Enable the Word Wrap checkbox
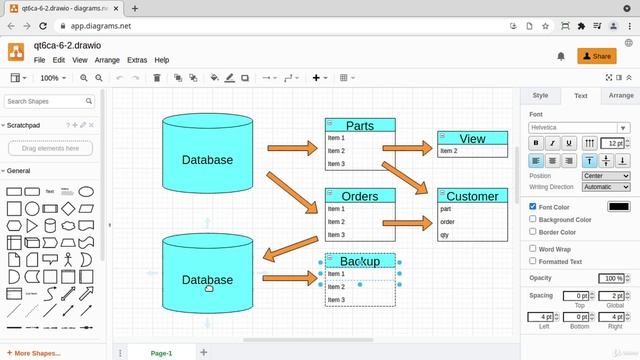 point(533,249)
